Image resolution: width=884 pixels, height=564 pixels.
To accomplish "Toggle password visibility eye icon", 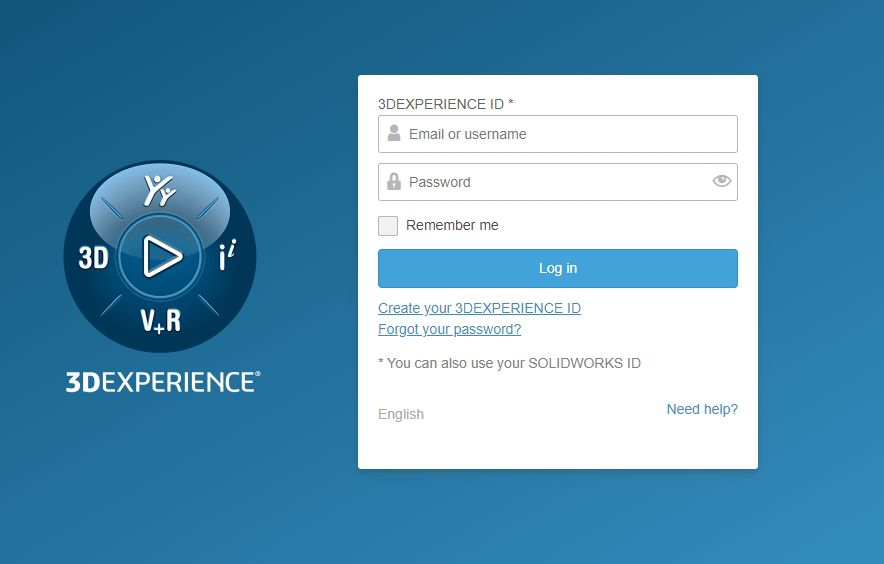I will coord(722,181).
